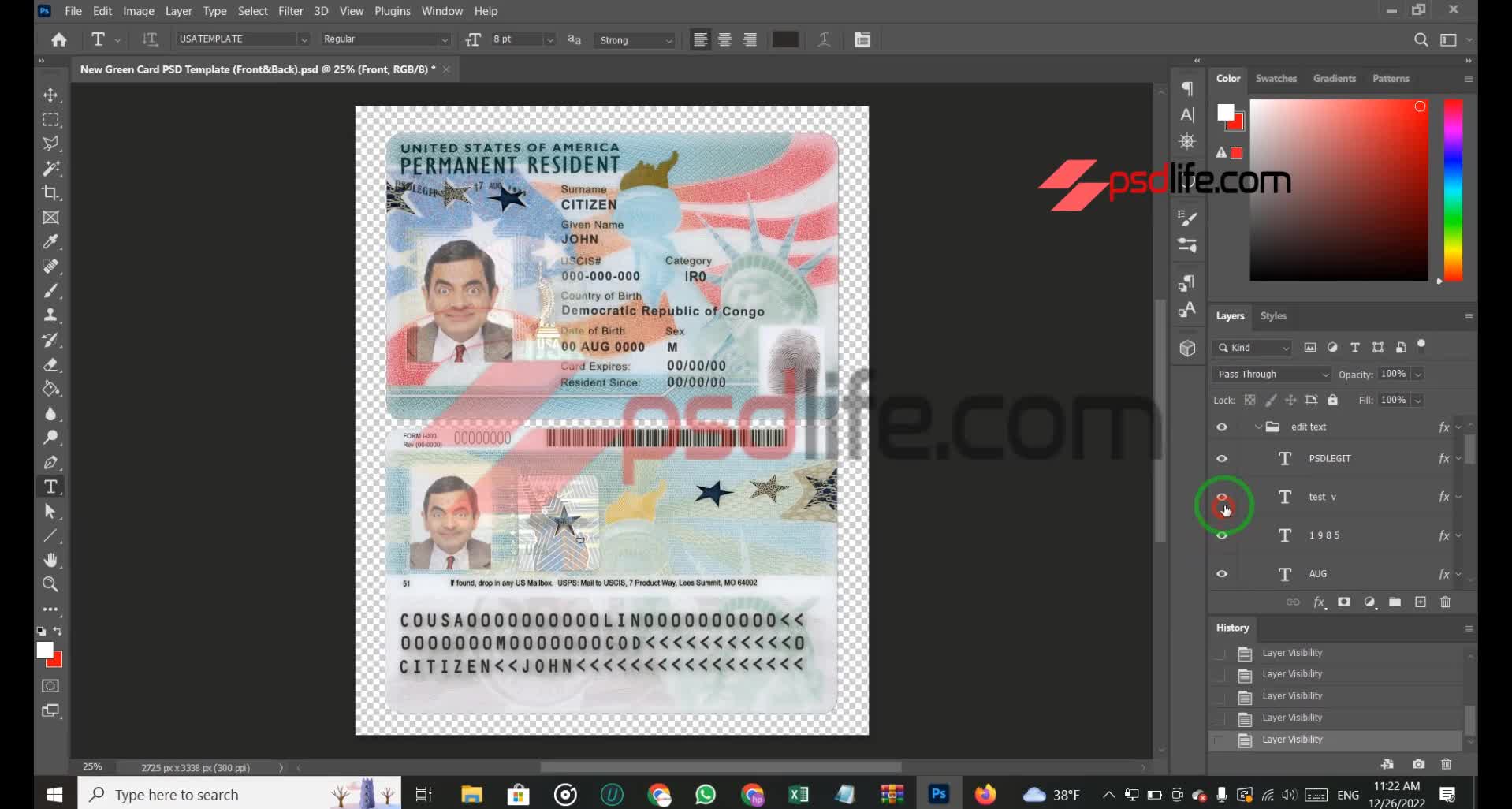Toggle visibility of the AUG layer
This screenshot has width=1512, height=809.
click(x=1222, y=574)
